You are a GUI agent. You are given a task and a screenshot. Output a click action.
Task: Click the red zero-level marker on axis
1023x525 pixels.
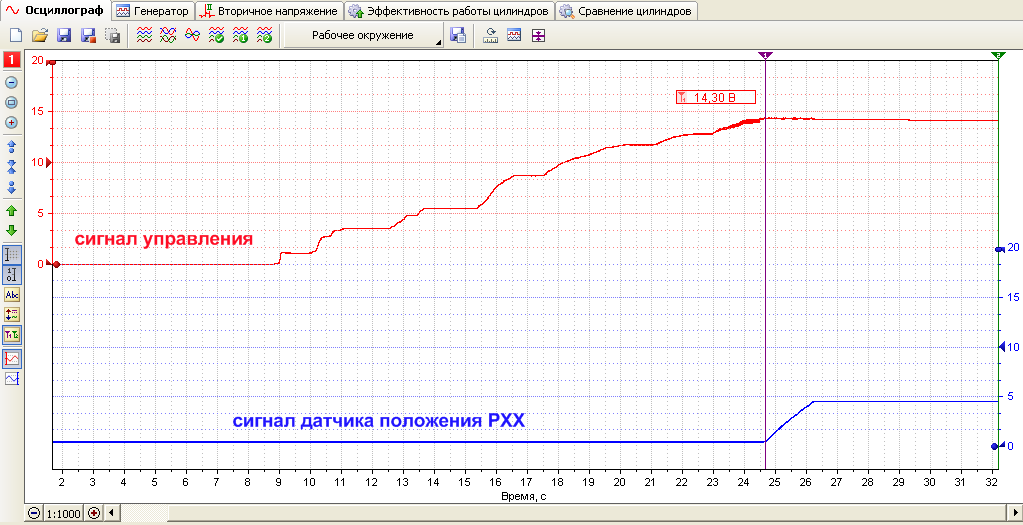tap(56, 264)
